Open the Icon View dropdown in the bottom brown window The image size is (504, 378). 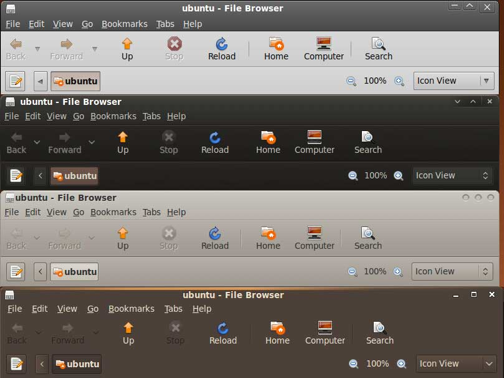(x=456, y=364)
